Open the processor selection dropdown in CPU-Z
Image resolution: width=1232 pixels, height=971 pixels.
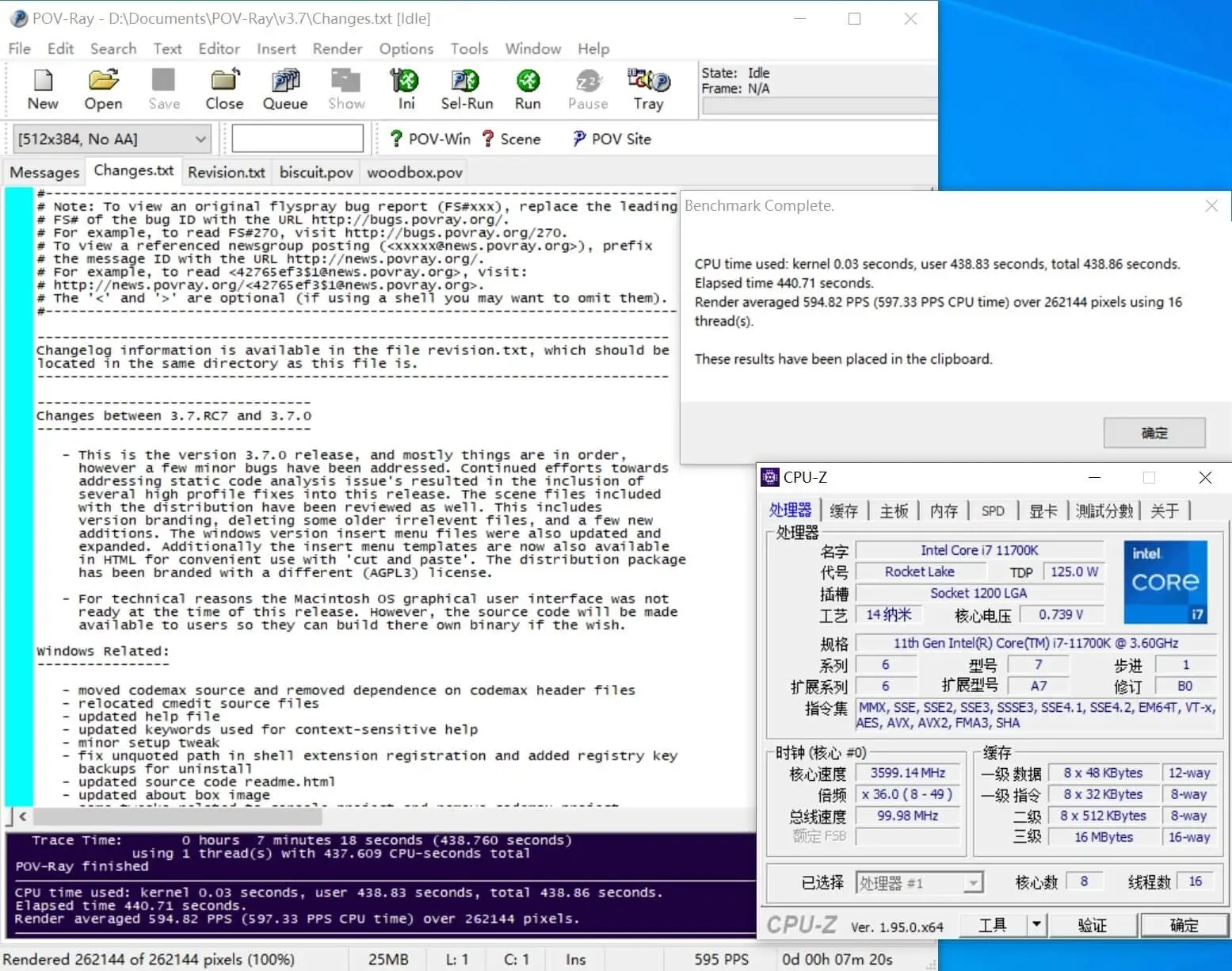point(919,882)
